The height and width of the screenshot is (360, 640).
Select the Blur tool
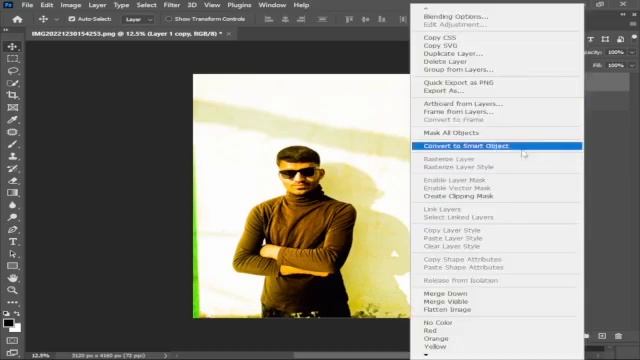(12, 205)
